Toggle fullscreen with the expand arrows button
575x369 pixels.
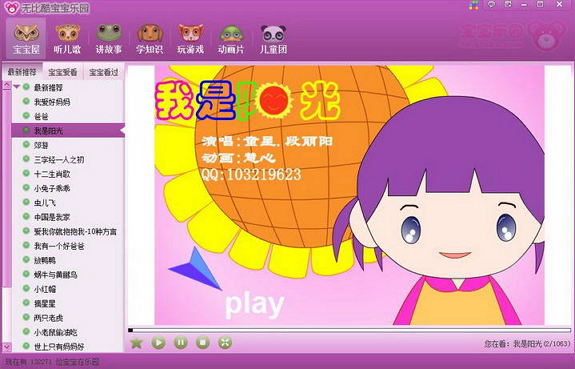click(225, 343)
